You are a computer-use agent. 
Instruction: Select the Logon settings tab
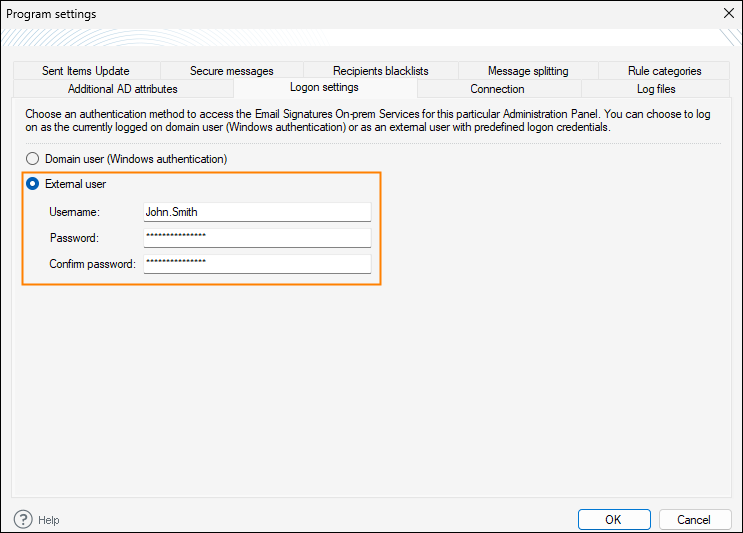(324, 88)
